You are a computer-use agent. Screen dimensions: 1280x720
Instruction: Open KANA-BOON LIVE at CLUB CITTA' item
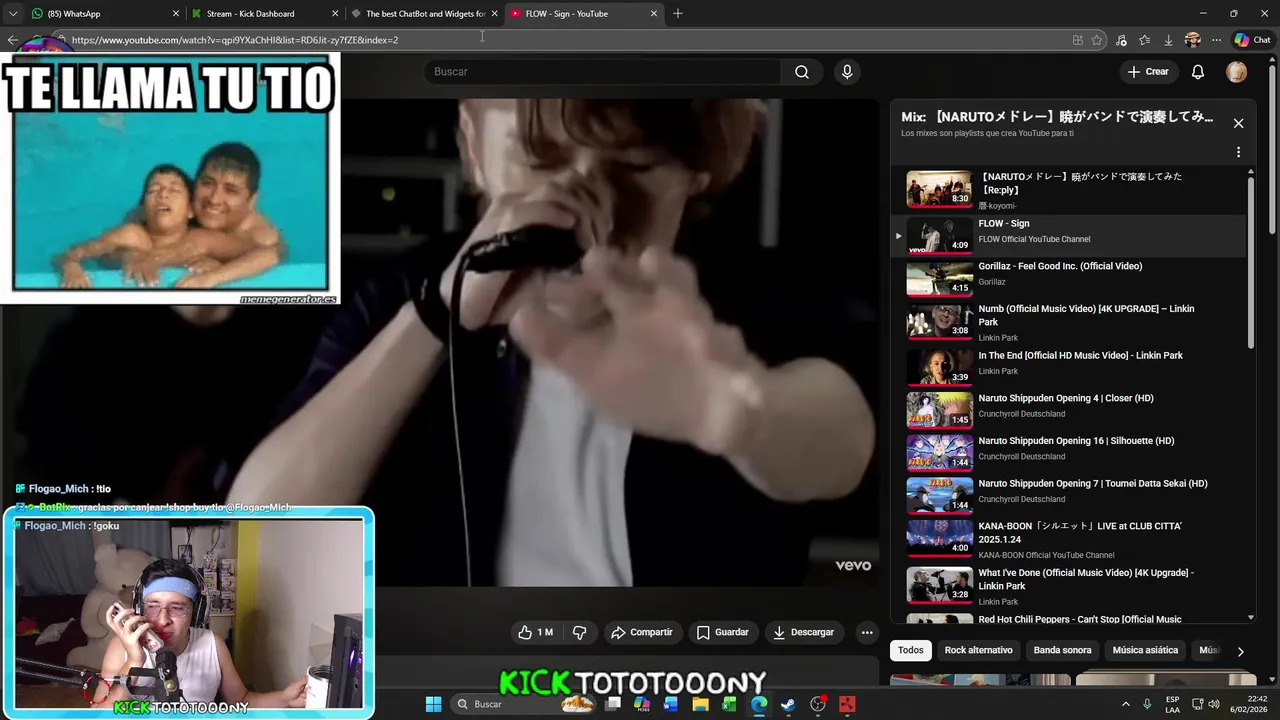[x=1070, y=538]
